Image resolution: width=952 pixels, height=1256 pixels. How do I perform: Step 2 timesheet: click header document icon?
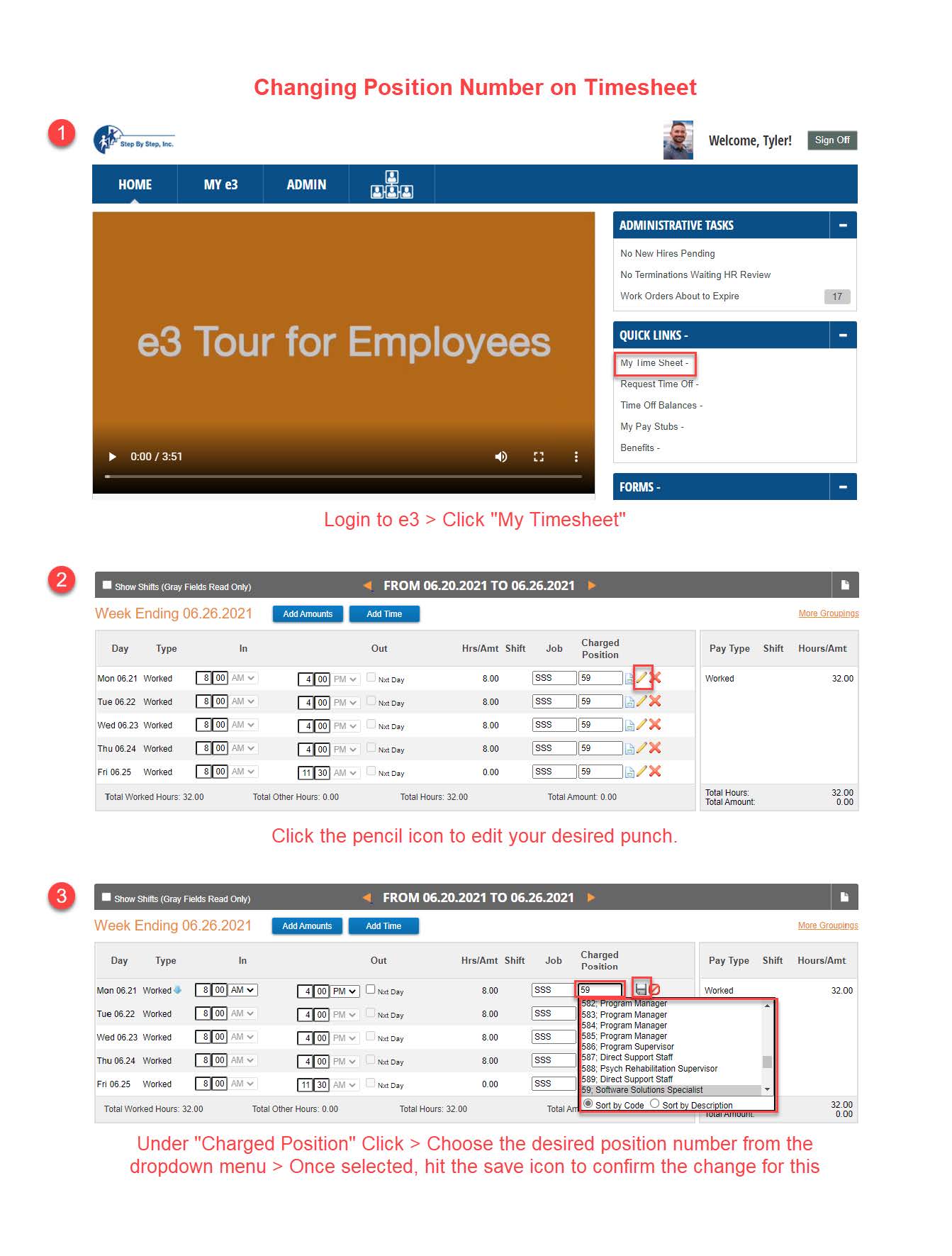point(845,585)
